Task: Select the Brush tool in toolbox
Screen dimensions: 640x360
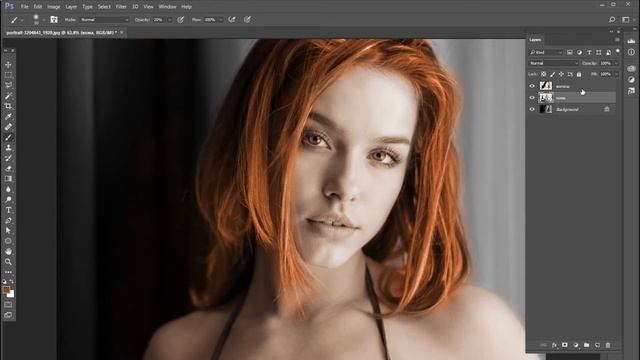Action: [8, 138]
